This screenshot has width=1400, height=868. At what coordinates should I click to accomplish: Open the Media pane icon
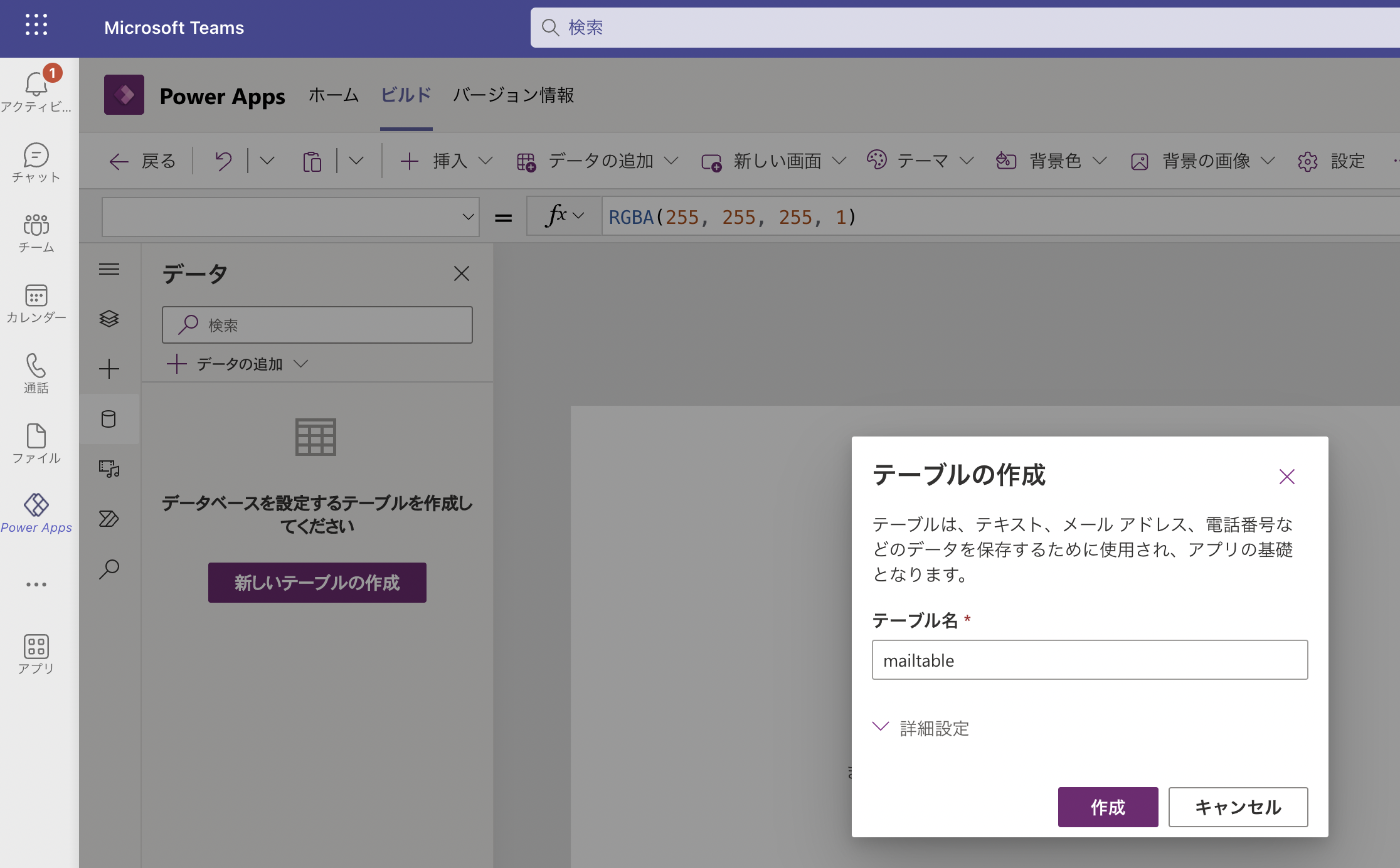[x=109, y=468]
